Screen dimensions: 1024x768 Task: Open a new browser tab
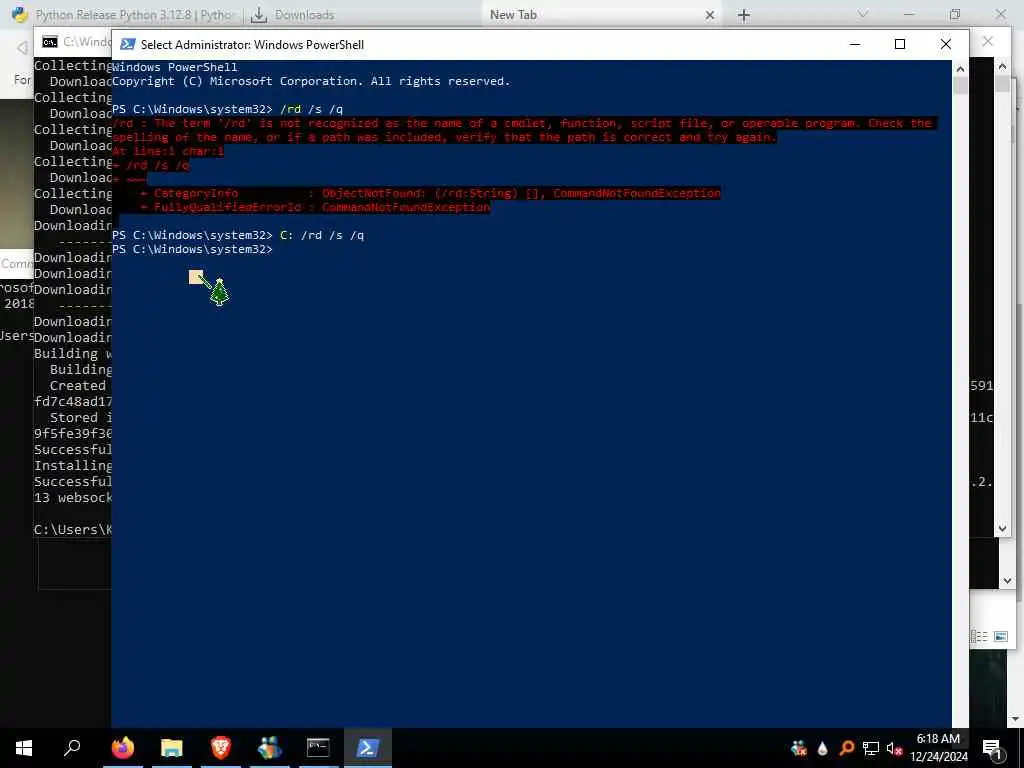743,15
